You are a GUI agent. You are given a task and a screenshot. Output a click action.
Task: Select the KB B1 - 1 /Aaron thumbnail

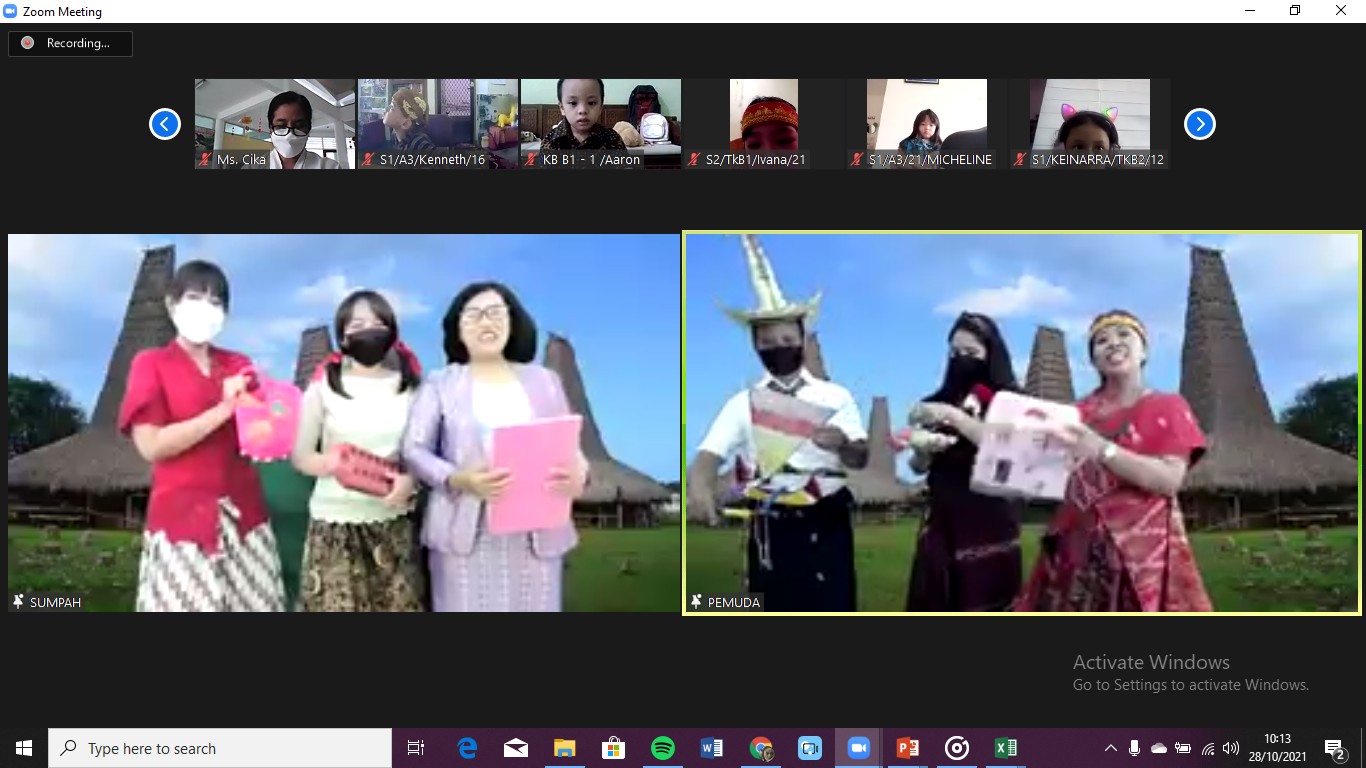(600, 123)
